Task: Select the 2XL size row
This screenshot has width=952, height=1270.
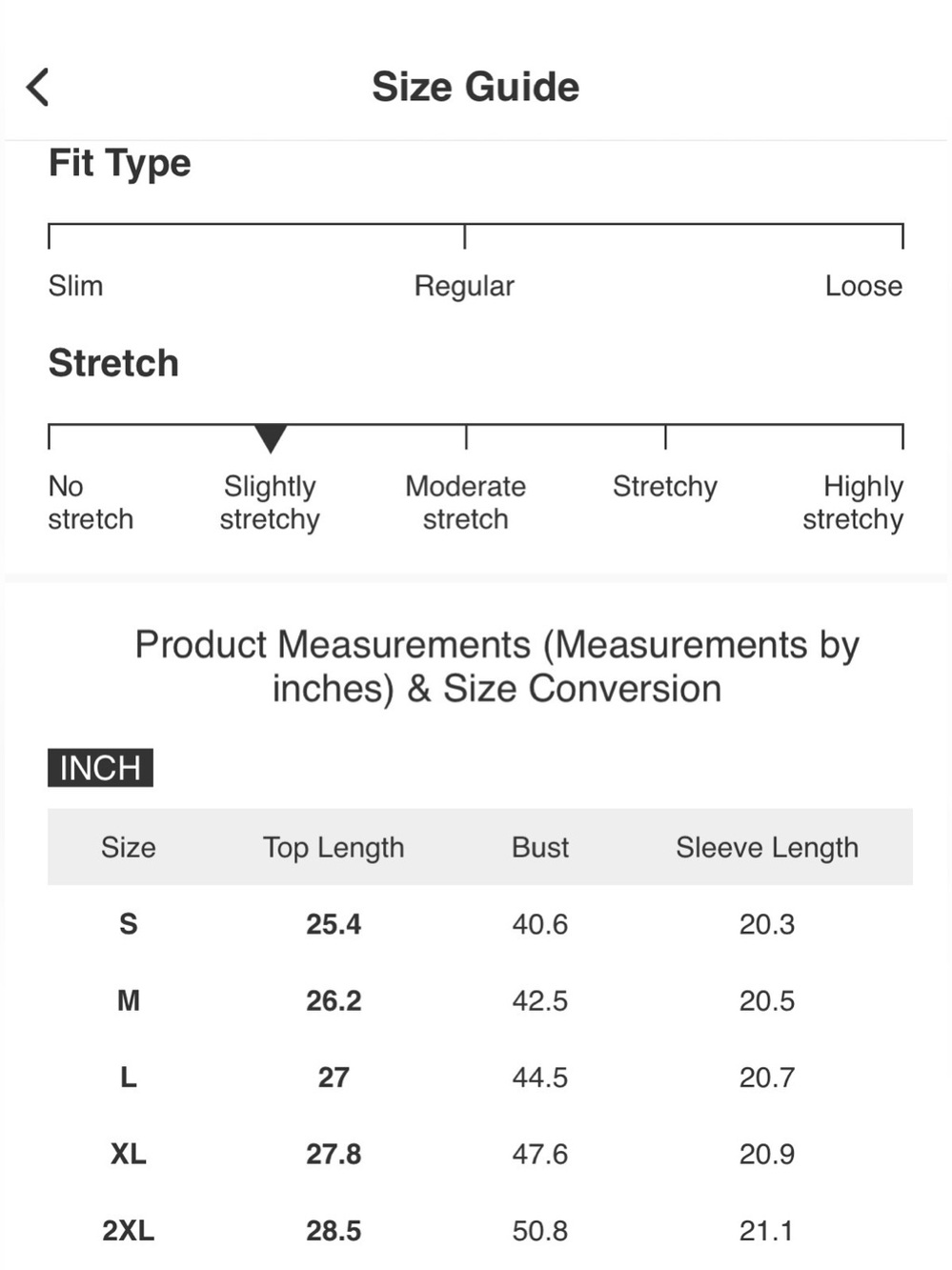Action: tap(480, 1230)
